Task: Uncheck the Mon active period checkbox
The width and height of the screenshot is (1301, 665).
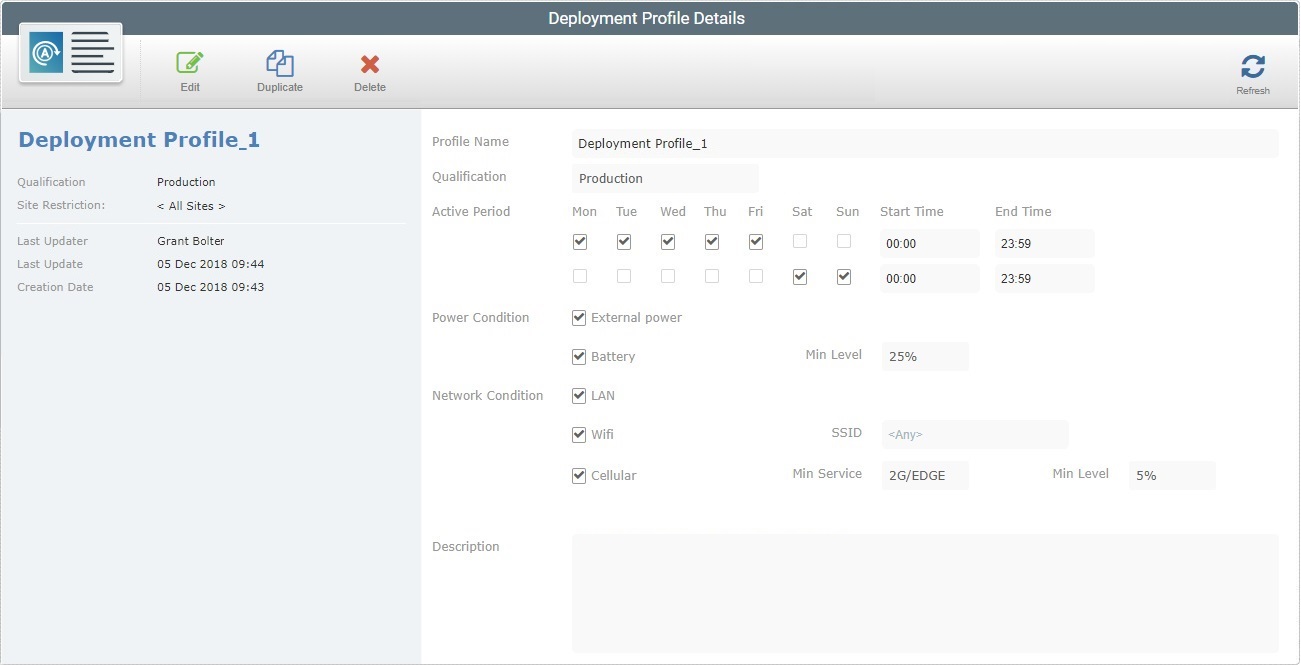Action: point(580,241)
